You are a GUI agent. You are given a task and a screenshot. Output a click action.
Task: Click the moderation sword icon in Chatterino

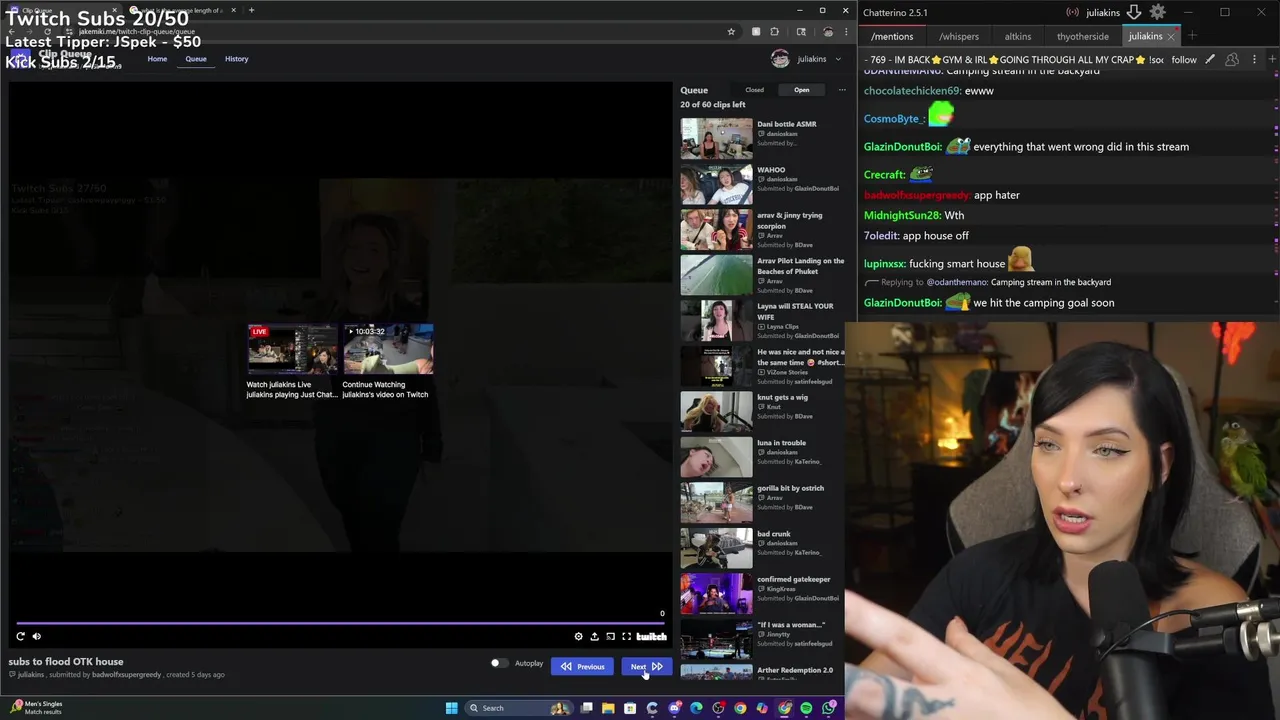coord(1210,60)
